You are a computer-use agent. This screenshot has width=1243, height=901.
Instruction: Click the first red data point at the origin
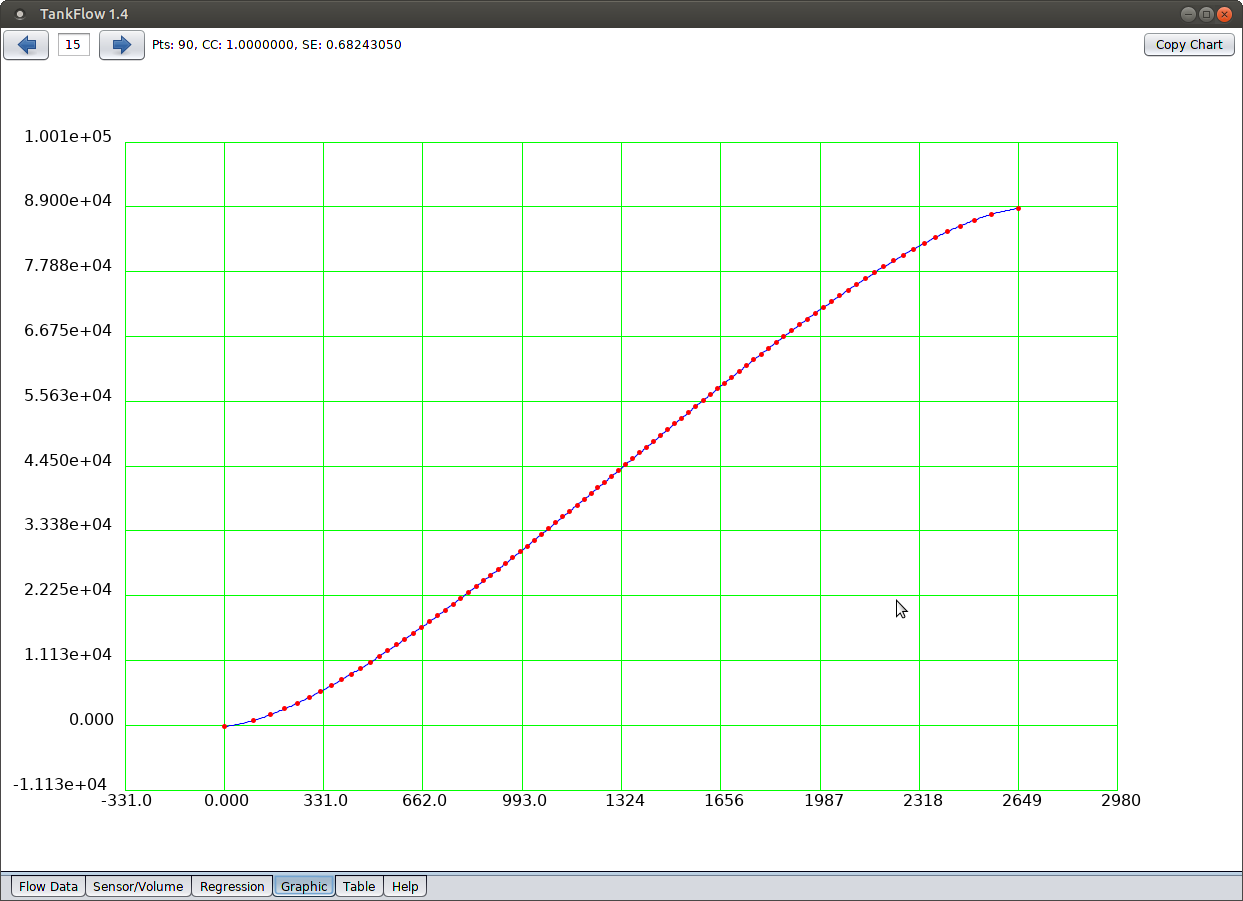tap(224, 726)
